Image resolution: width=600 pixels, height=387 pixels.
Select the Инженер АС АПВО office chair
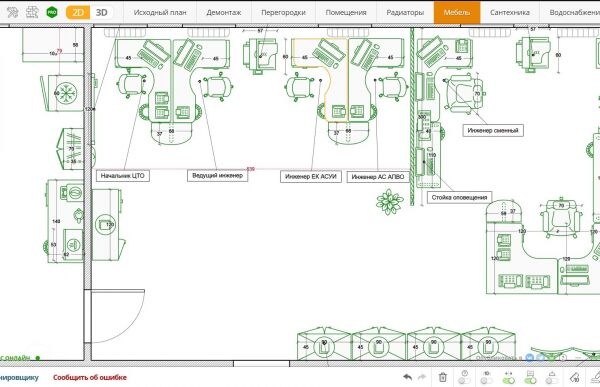(x=393, y=87)
